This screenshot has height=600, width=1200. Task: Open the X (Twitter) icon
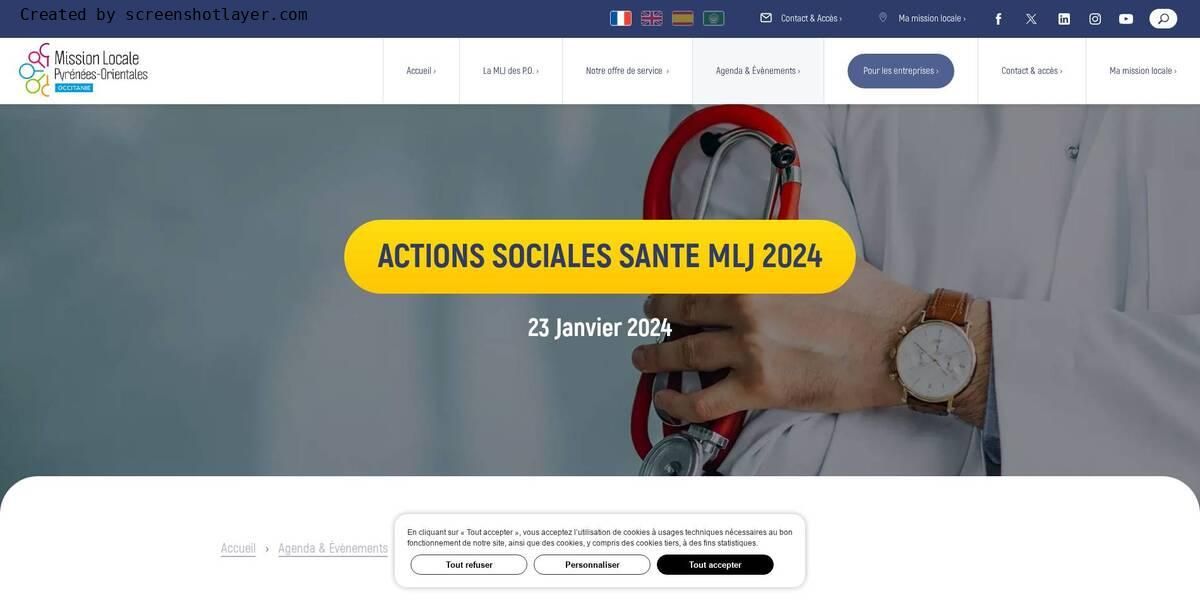(1031, 18)
